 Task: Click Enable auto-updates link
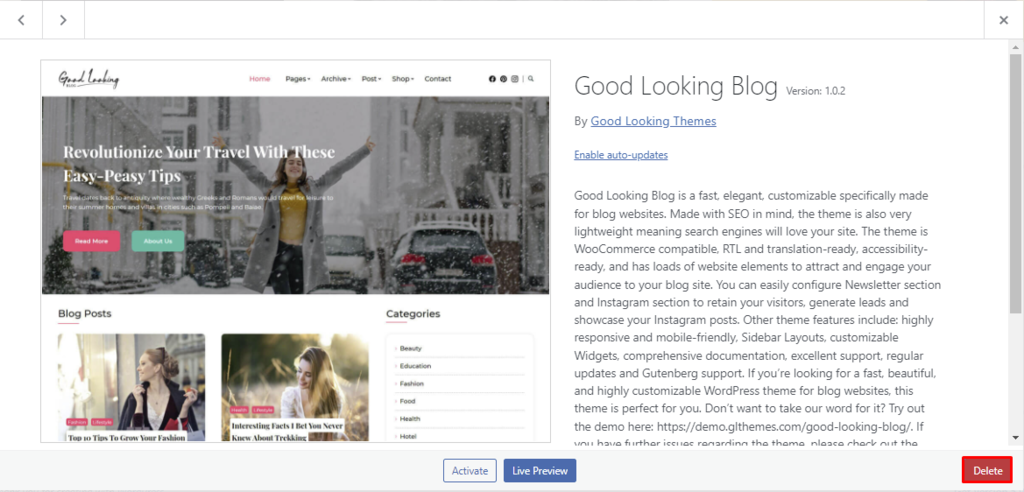click(620, 155)
